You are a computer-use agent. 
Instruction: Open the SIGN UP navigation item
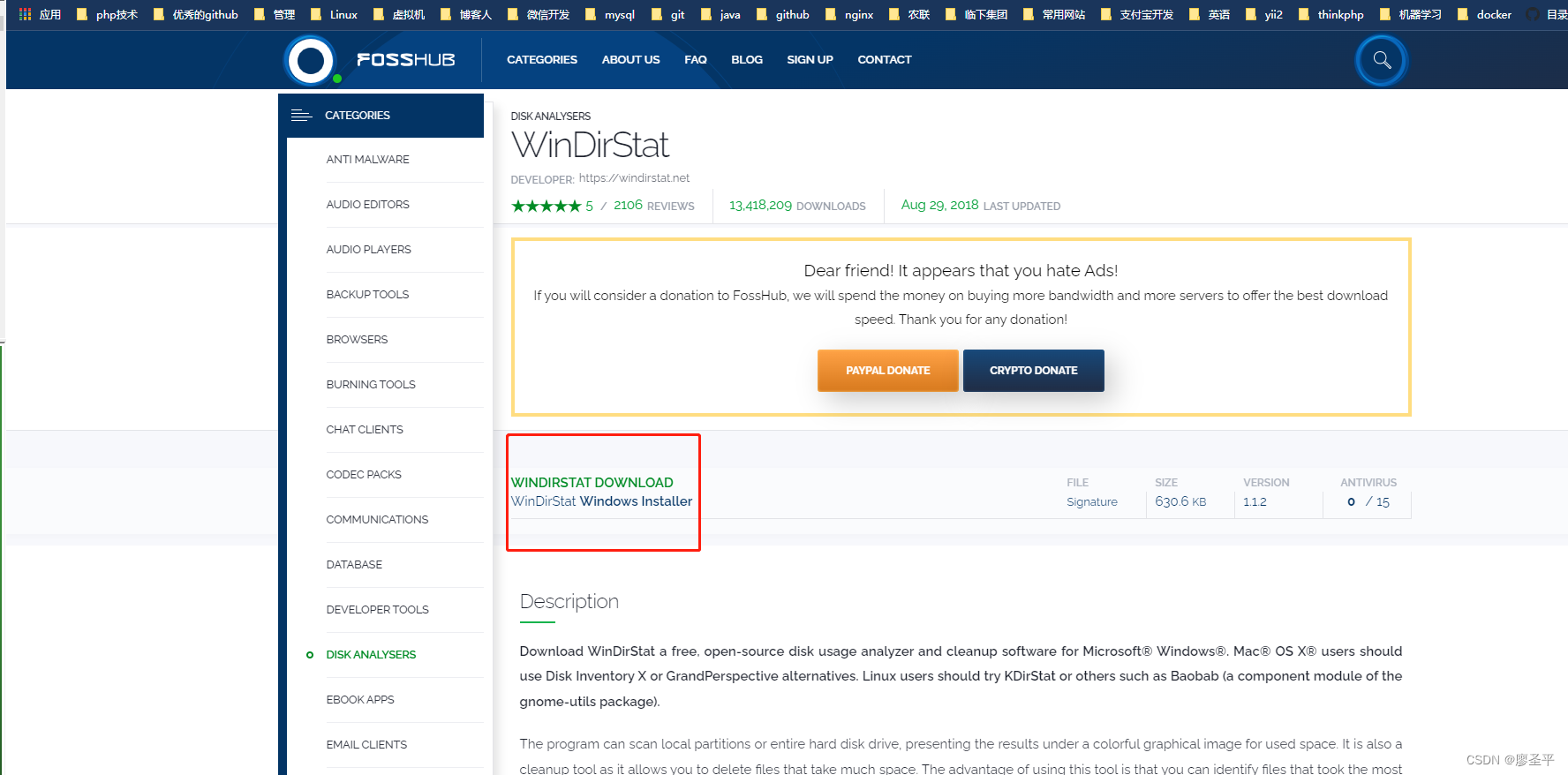[x=810, y=60]
